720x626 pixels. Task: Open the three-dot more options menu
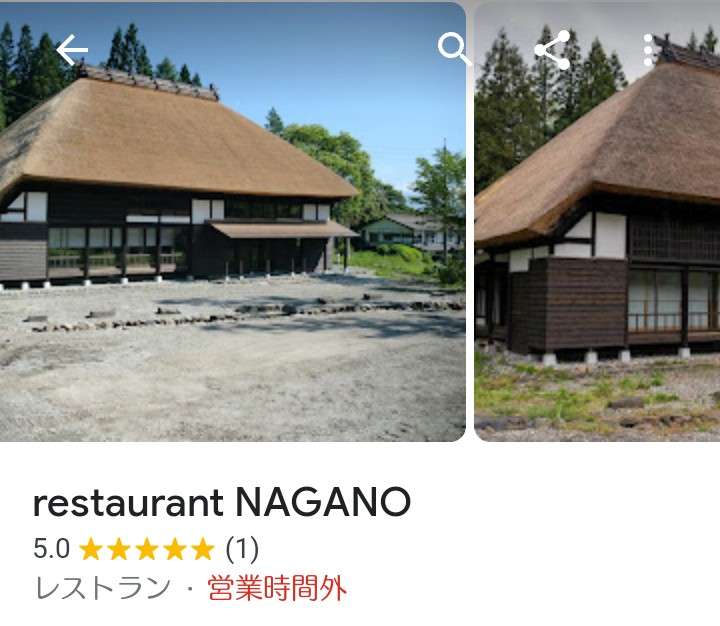coord(648,50)
